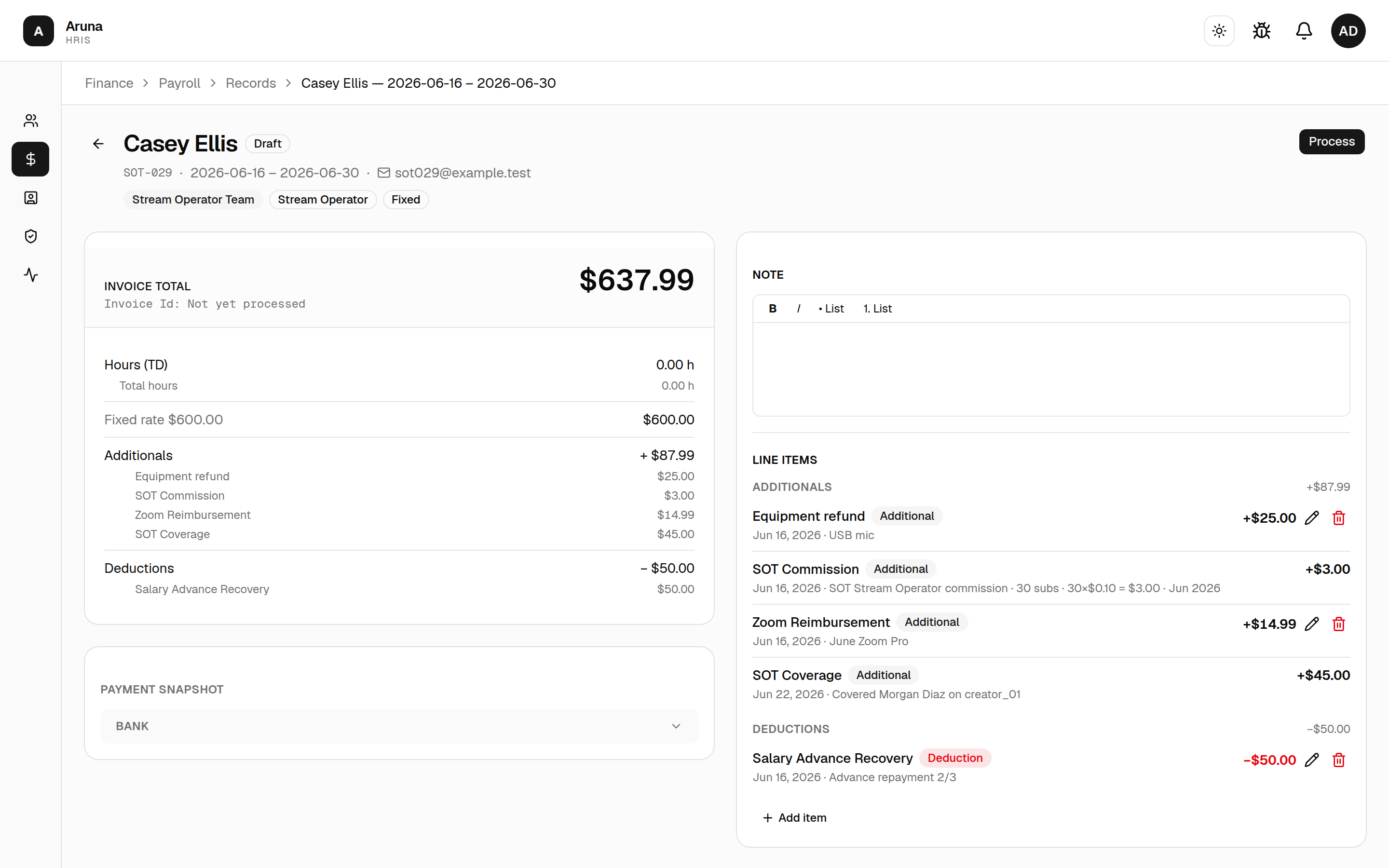This screenshot has height=868, width=1389.
Task: Go back using the left arrow
Action: coord(99,144)
